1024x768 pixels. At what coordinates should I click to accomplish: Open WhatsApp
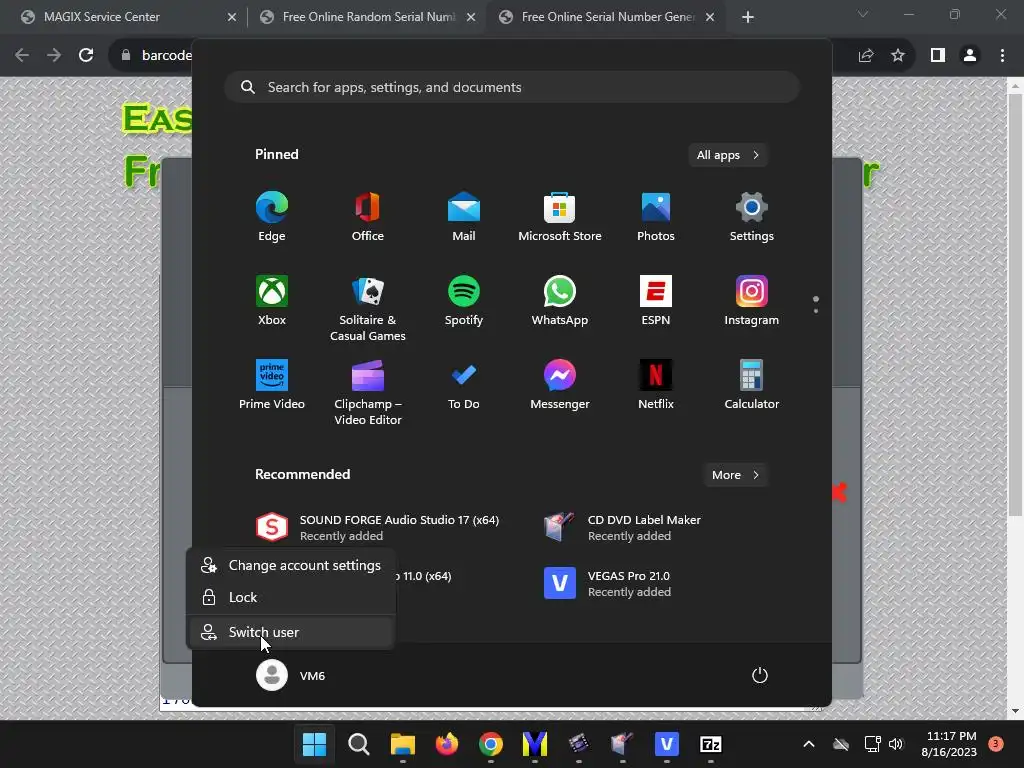tap(560, 300)
